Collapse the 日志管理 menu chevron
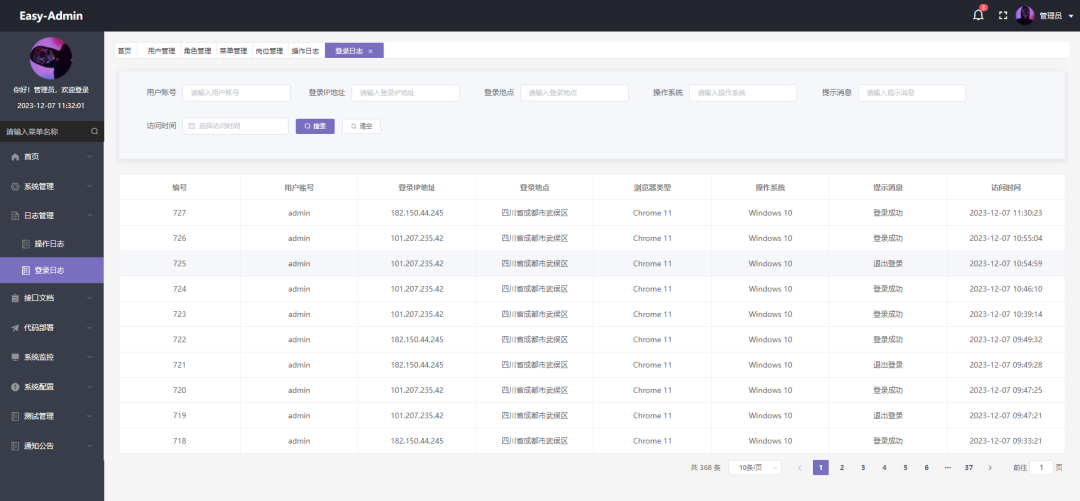The width and height of the screenshot is (1080, 501). pyautogui.click(x=90, y=216)
